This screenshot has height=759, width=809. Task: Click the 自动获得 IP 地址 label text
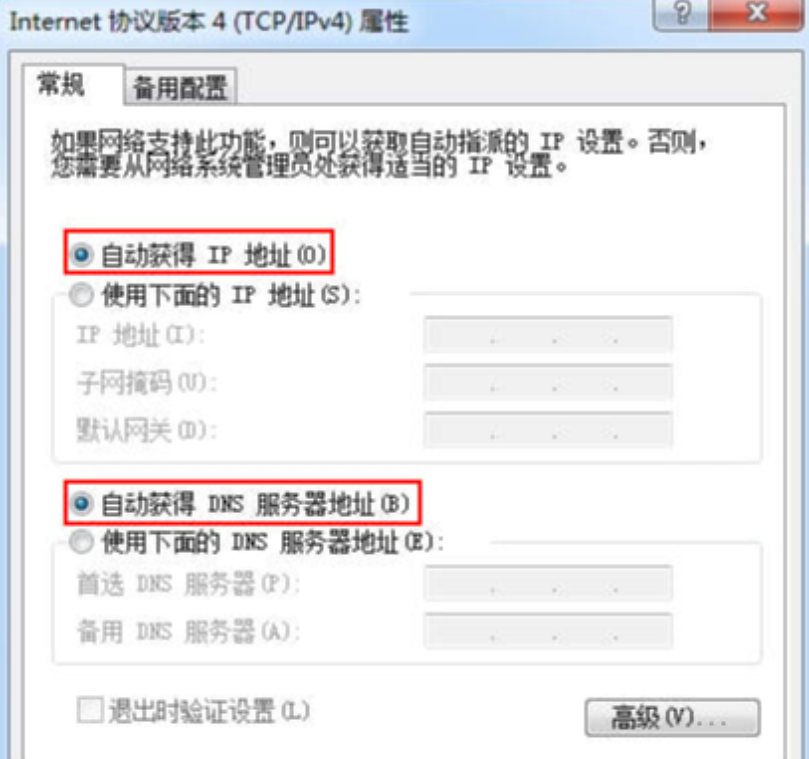pyautogui.click(x=214, y=255)
